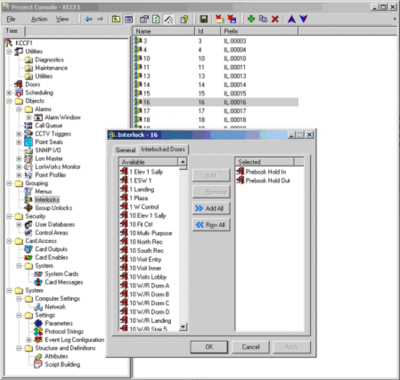Screen dimensions: 400x380
Task: Select the Interlocks tree item
Action: 47,200
